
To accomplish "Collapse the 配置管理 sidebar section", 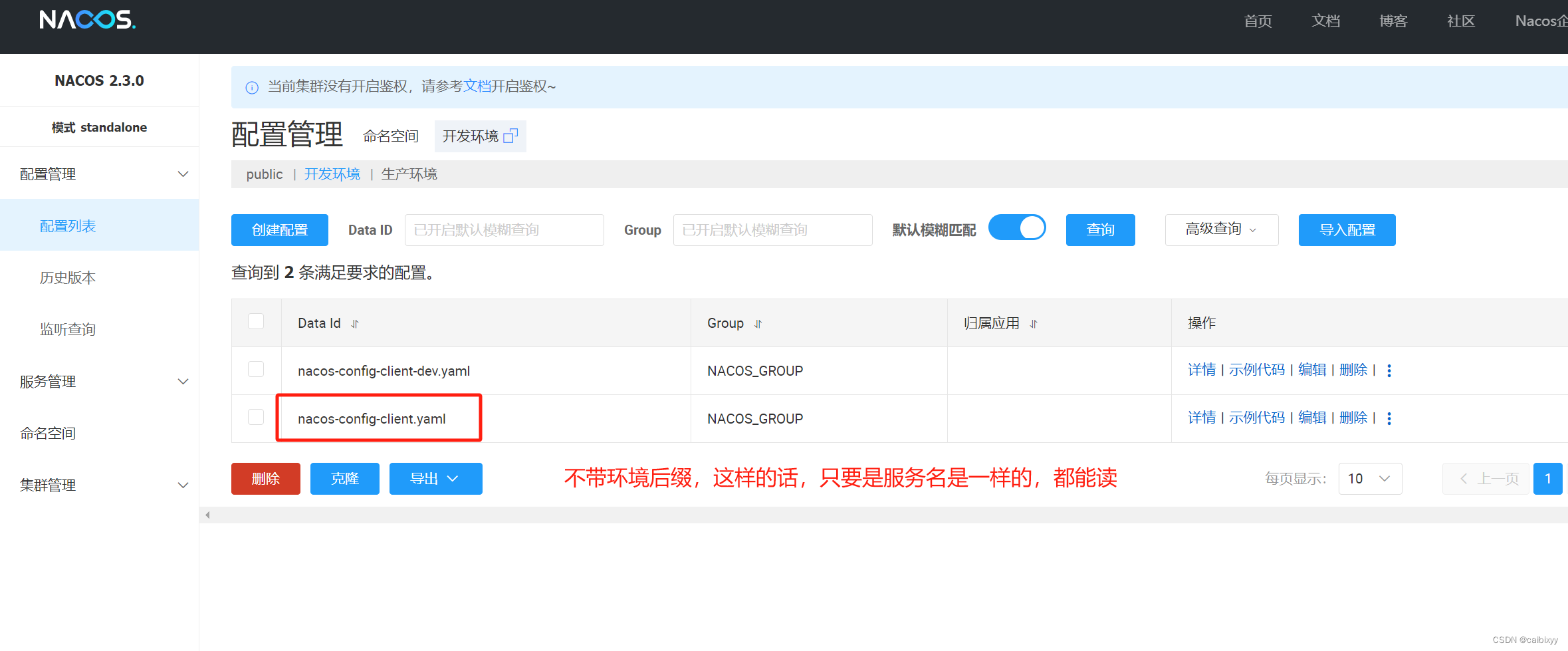I will [100, 174].
